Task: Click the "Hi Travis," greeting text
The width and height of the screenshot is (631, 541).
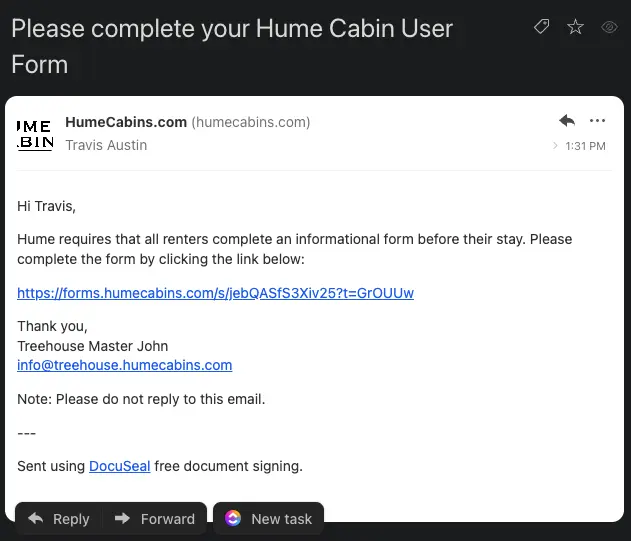Action: [46, 206]
